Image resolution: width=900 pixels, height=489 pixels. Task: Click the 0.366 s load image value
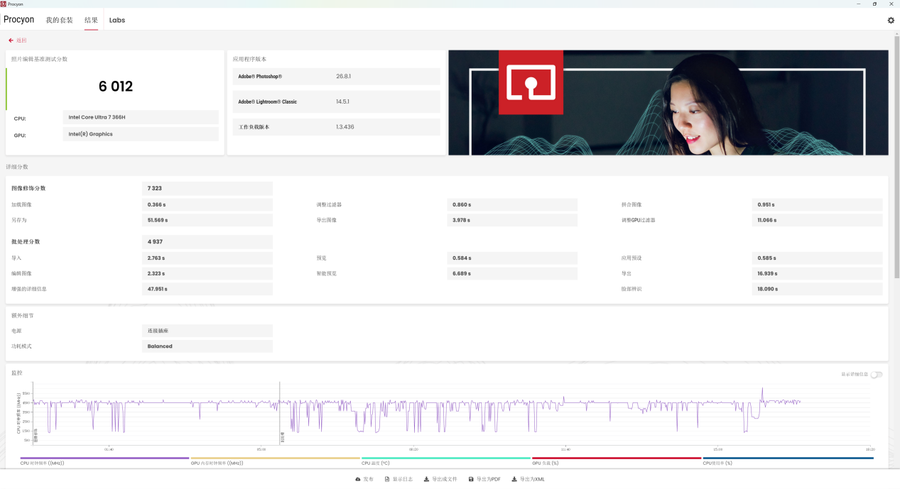pos(207,204)
